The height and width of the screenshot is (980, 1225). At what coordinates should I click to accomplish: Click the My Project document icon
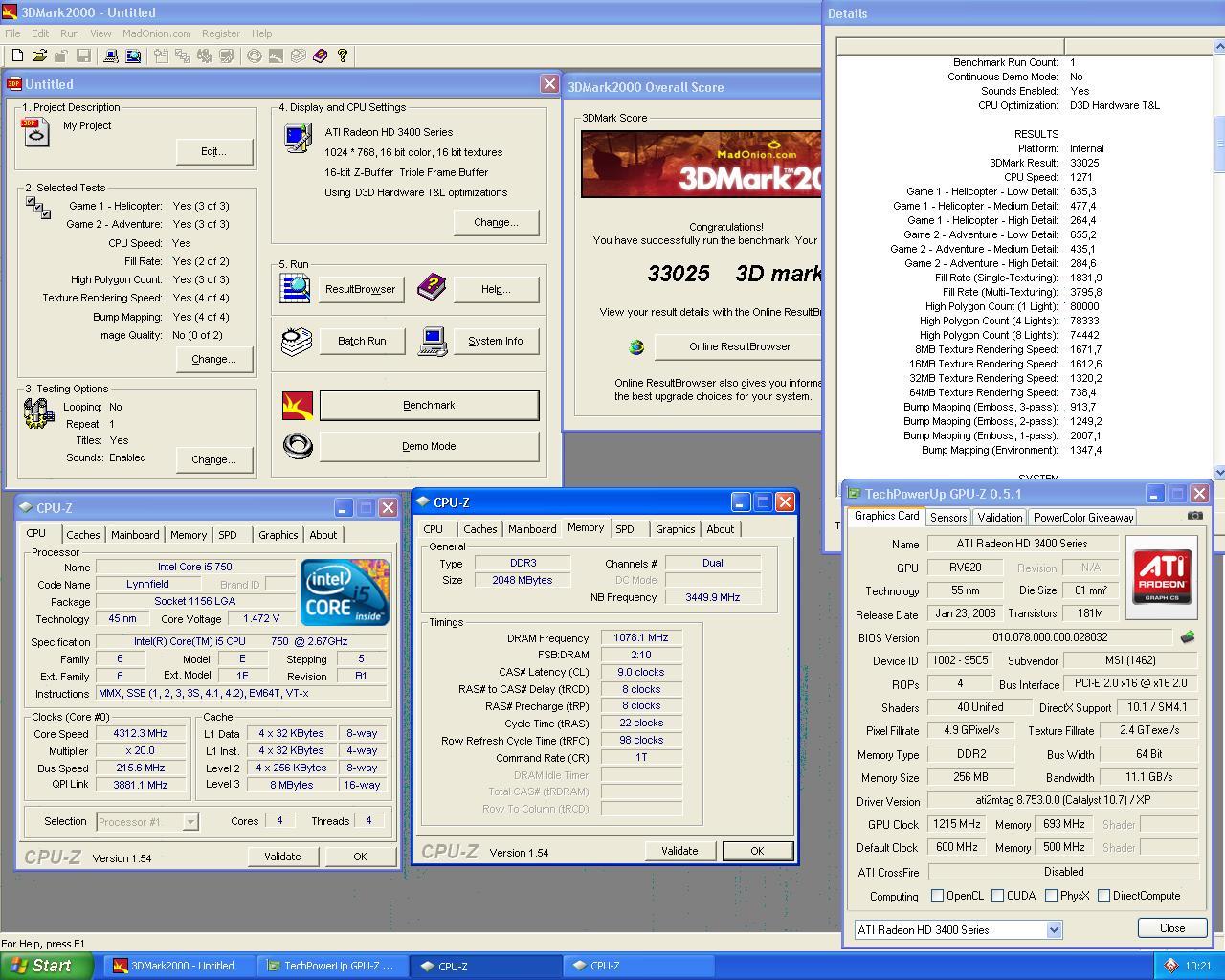pyautogui.click(x=36, y=132)
